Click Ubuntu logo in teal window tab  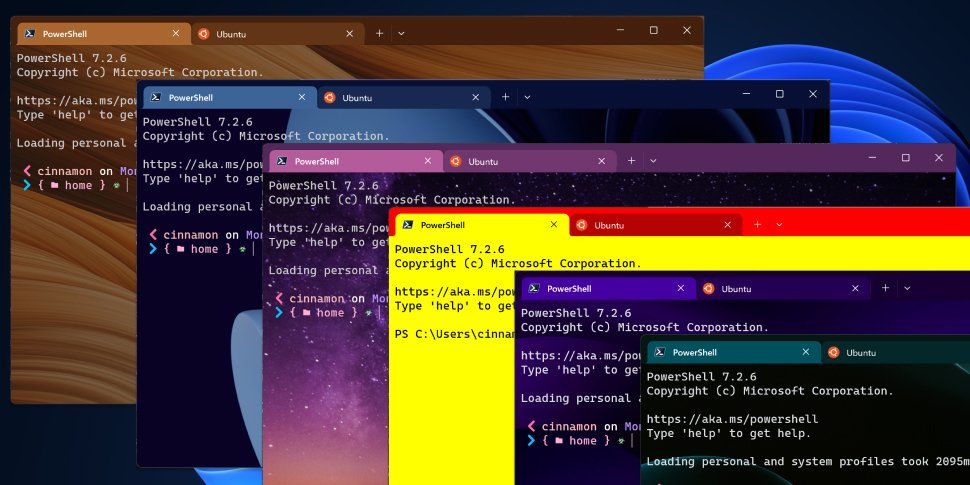tap(834, 353)
